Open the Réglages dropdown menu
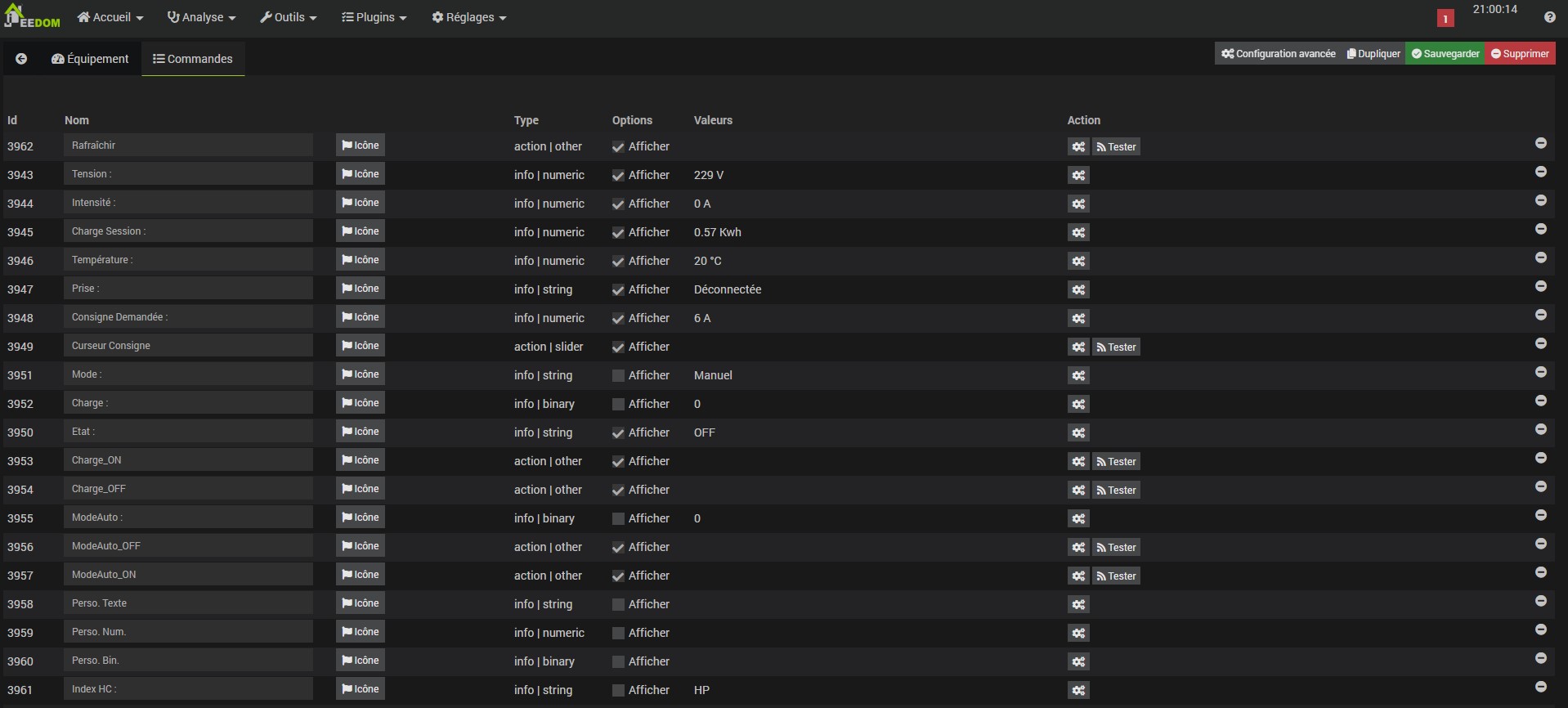Viewport: 1568px width, 708px height. point(469,17)
